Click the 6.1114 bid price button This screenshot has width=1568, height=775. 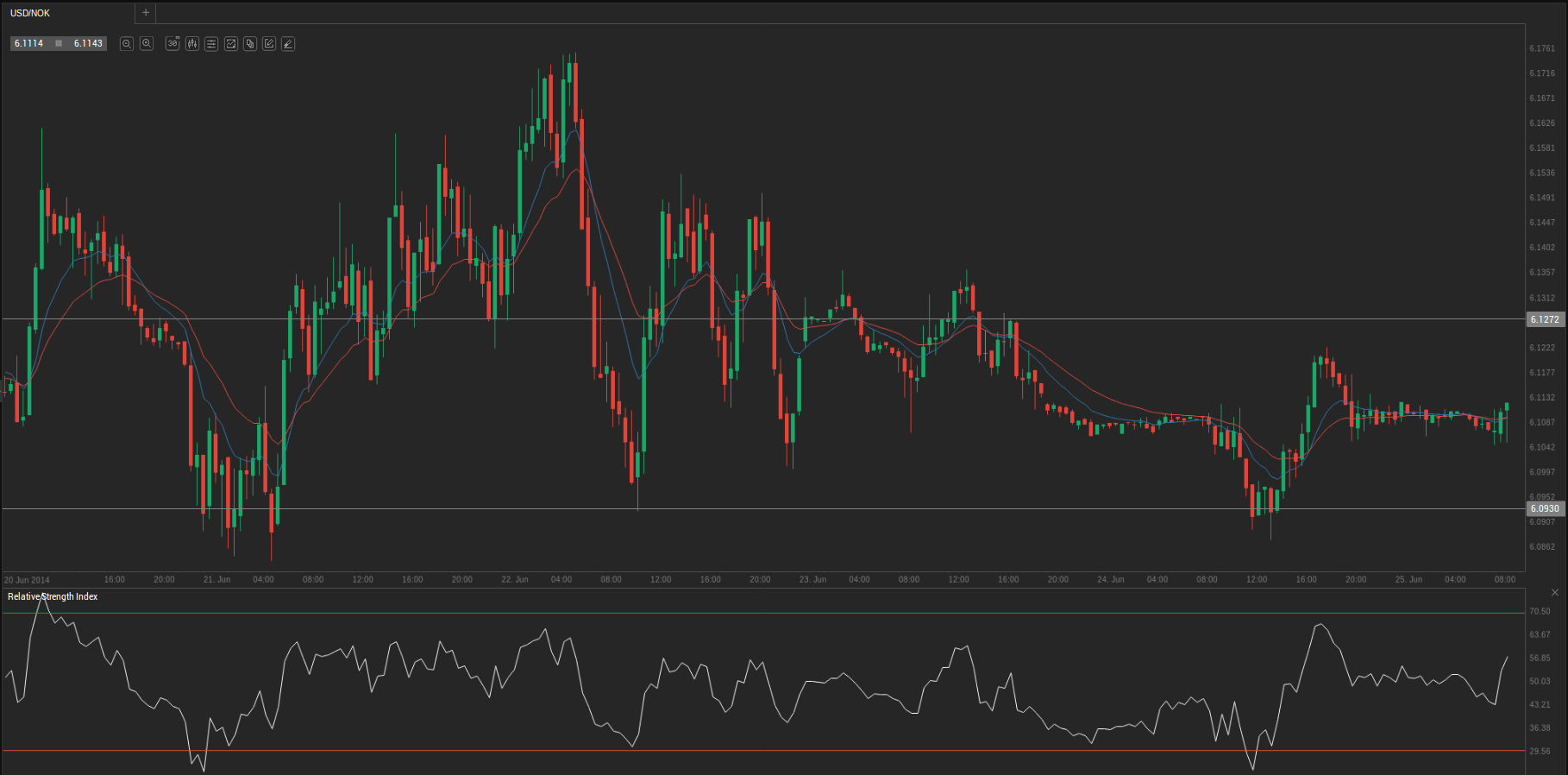tap(28, 43)
